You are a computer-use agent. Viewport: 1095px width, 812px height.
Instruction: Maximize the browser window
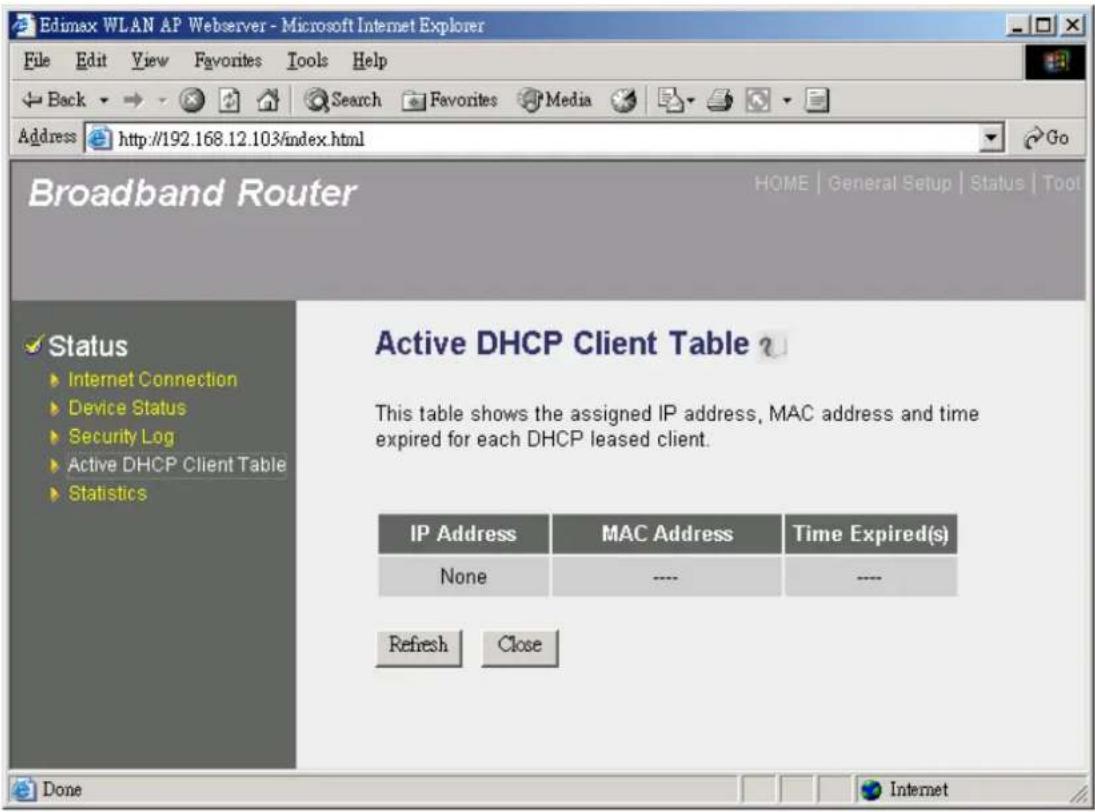point(1043,26)
